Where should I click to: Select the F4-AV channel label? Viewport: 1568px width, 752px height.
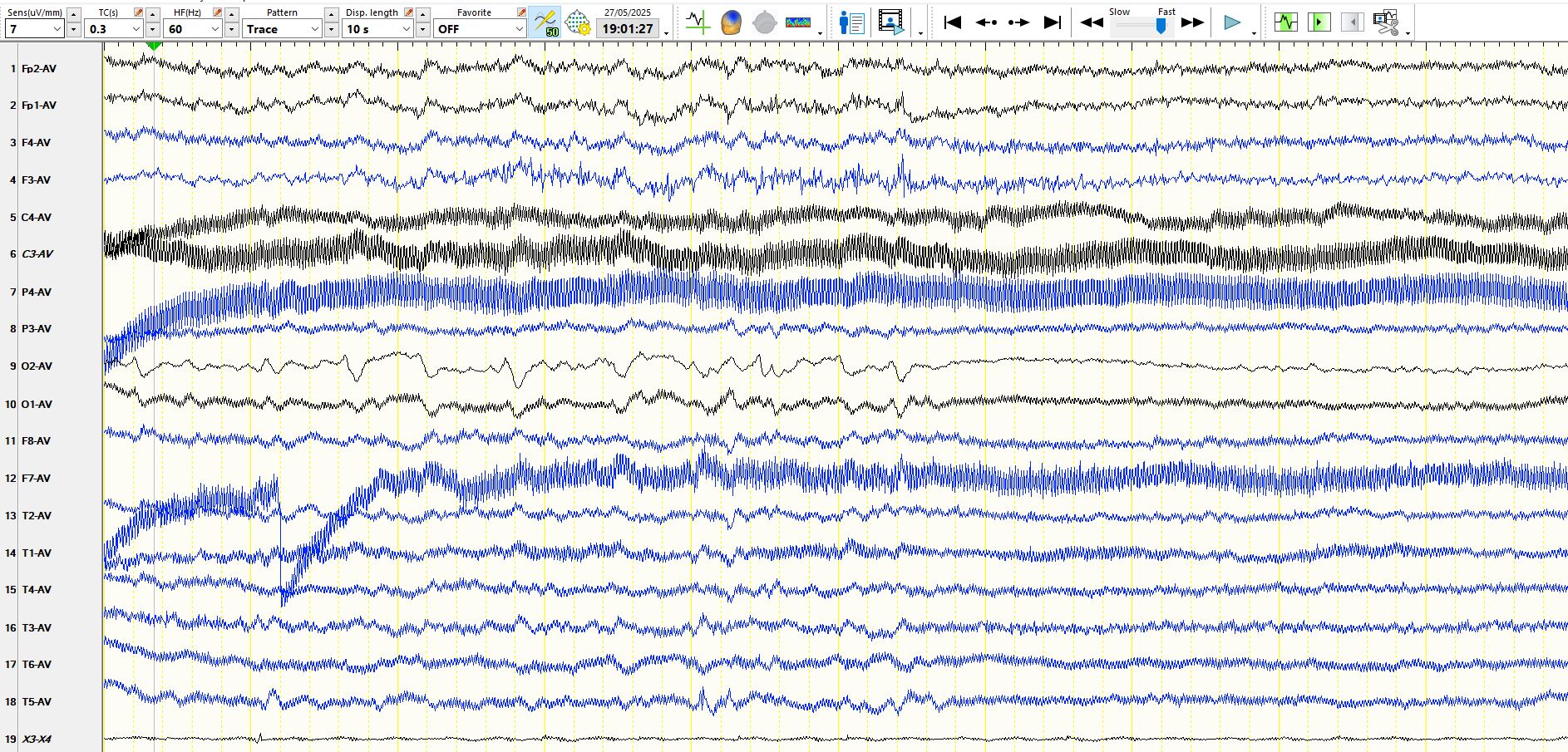point(36,143)
